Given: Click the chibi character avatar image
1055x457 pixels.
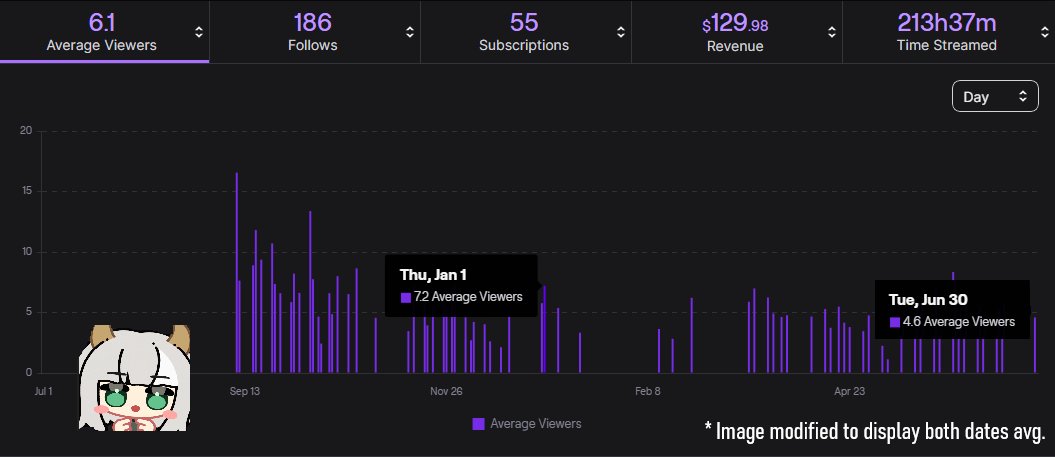Looking at the screenshot, I should 135,378.
